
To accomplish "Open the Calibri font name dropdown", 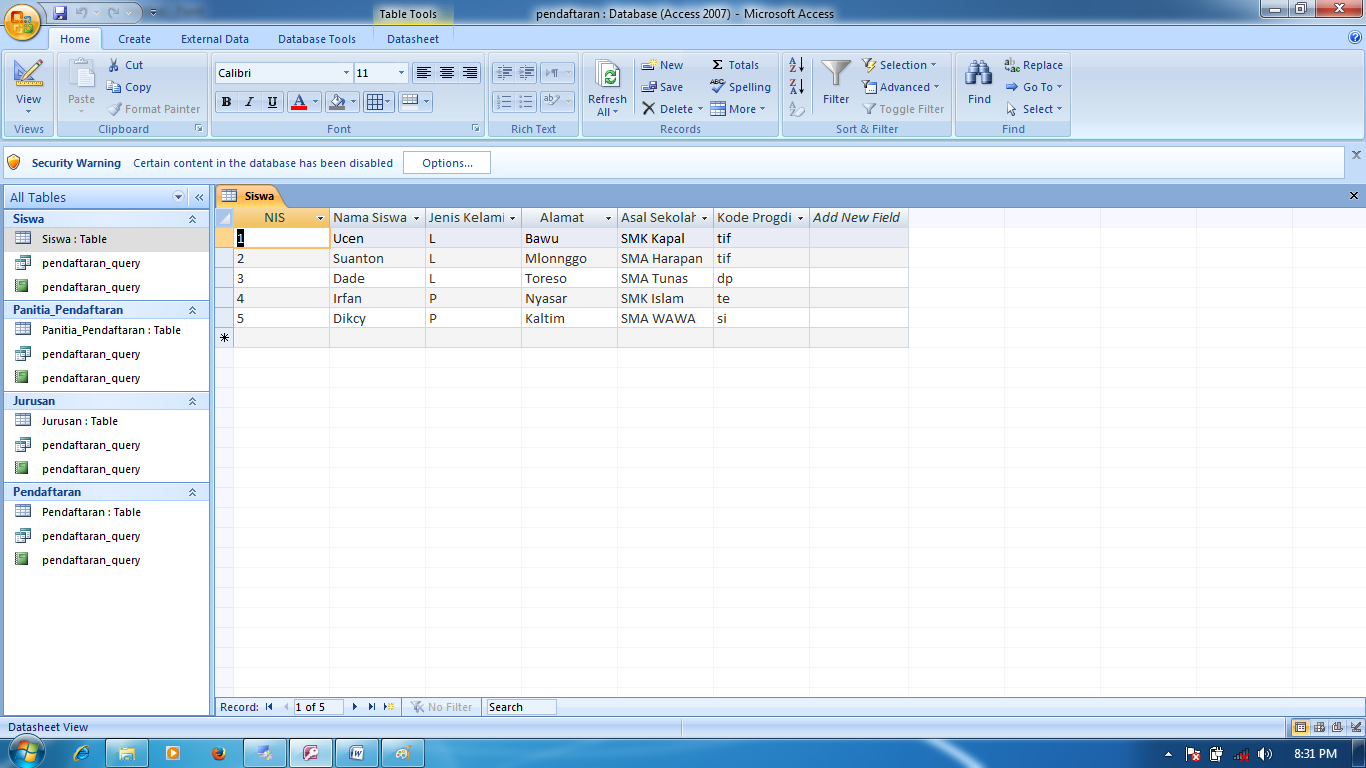I will pos(346,73).
